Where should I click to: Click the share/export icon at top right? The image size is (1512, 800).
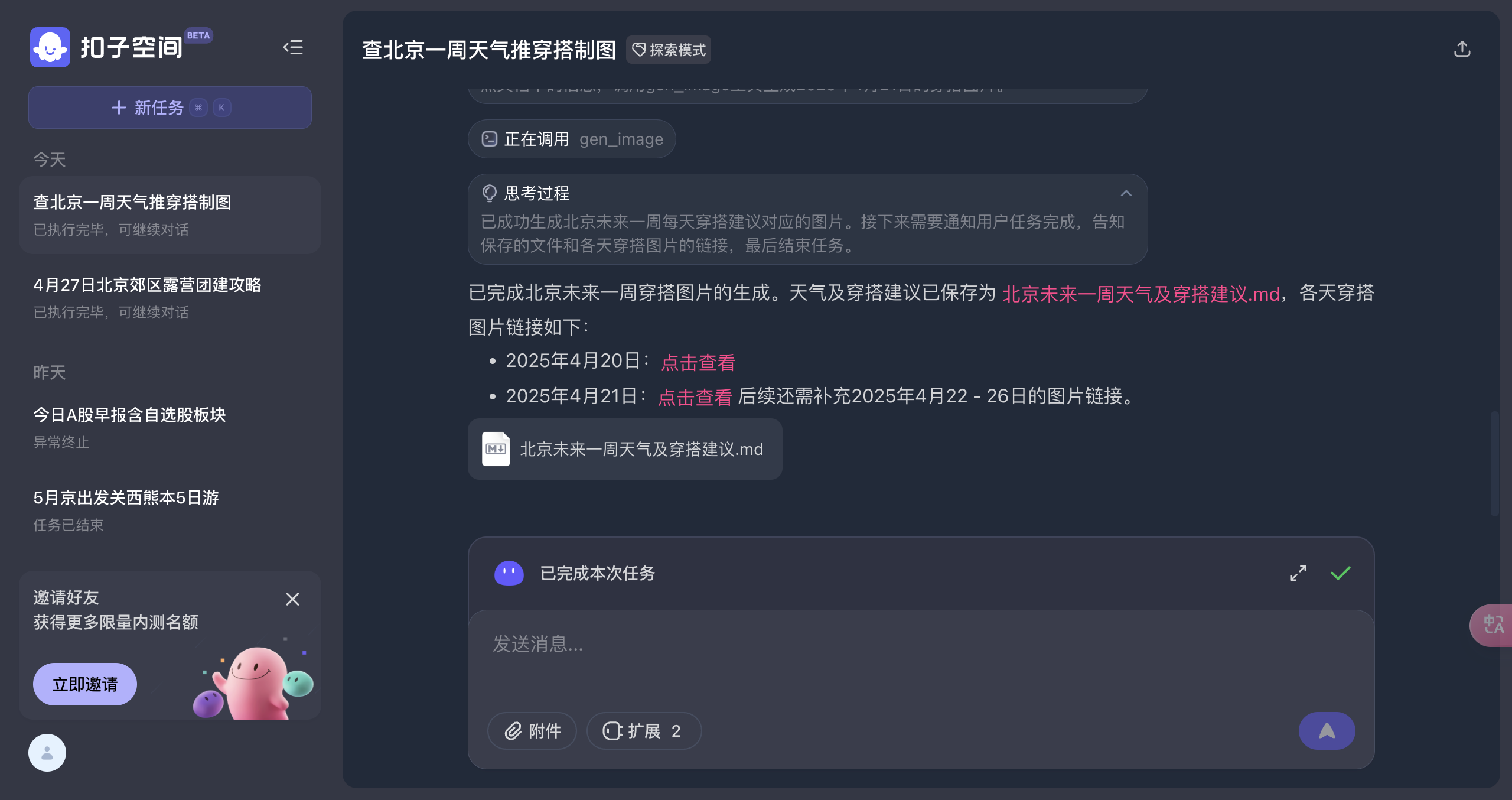1462,49
